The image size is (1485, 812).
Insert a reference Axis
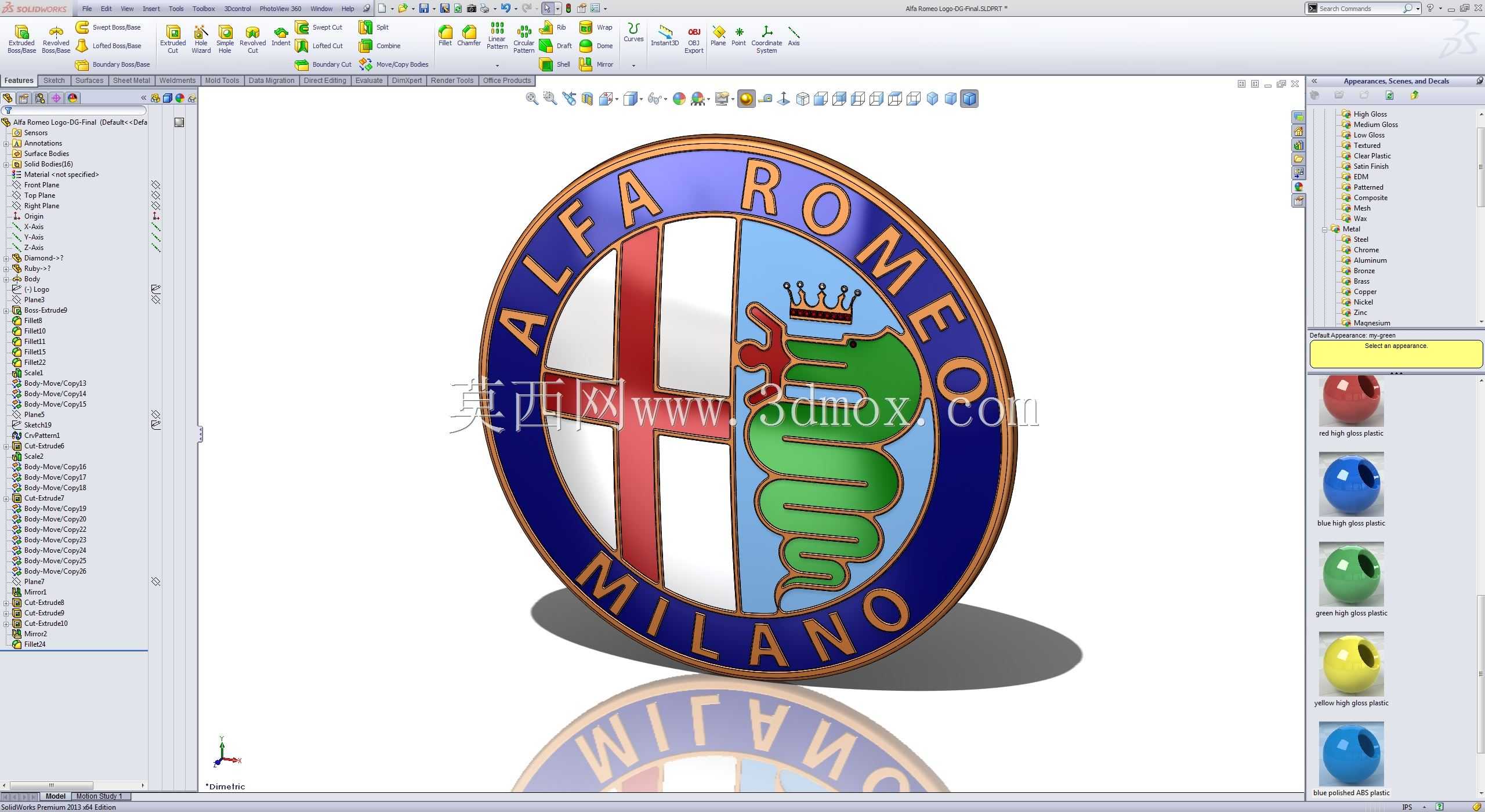[x=794, y=35]
